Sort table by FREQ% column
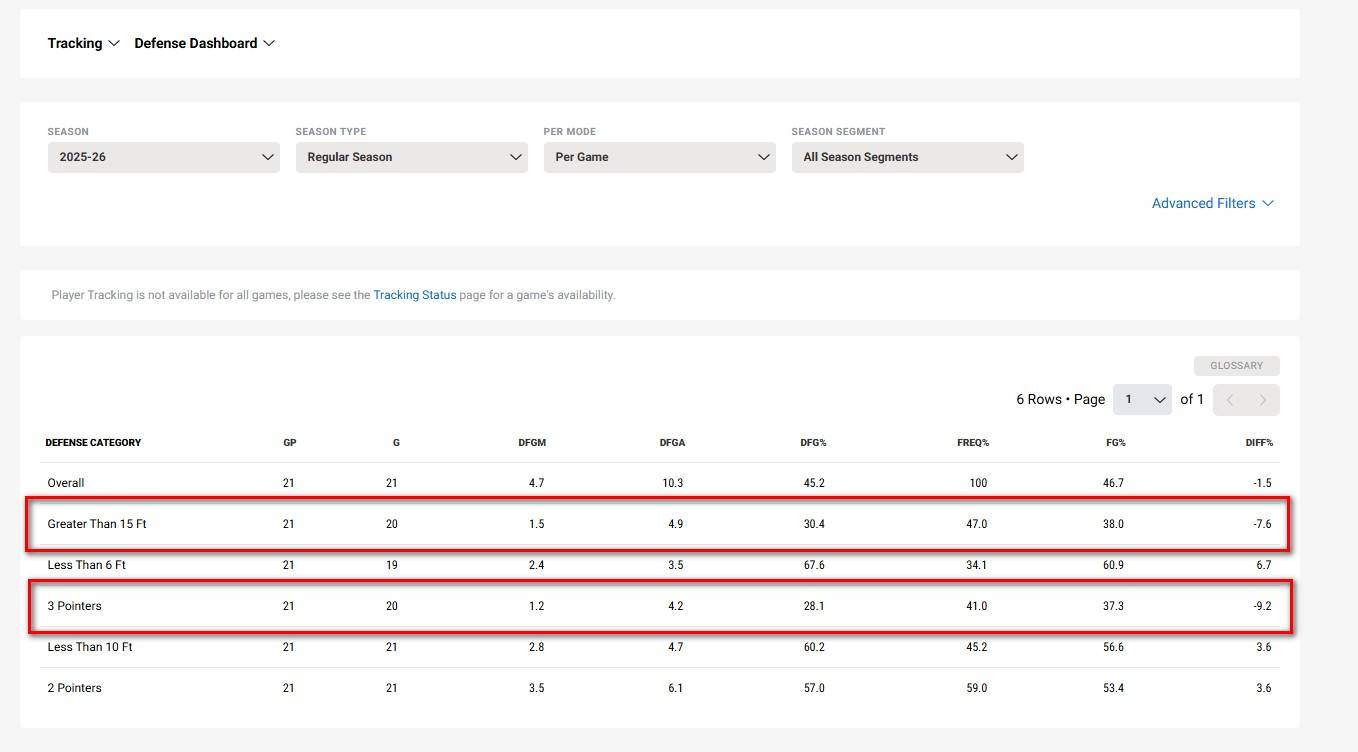This screenshot has width=1358, height=752. point(972,442)
